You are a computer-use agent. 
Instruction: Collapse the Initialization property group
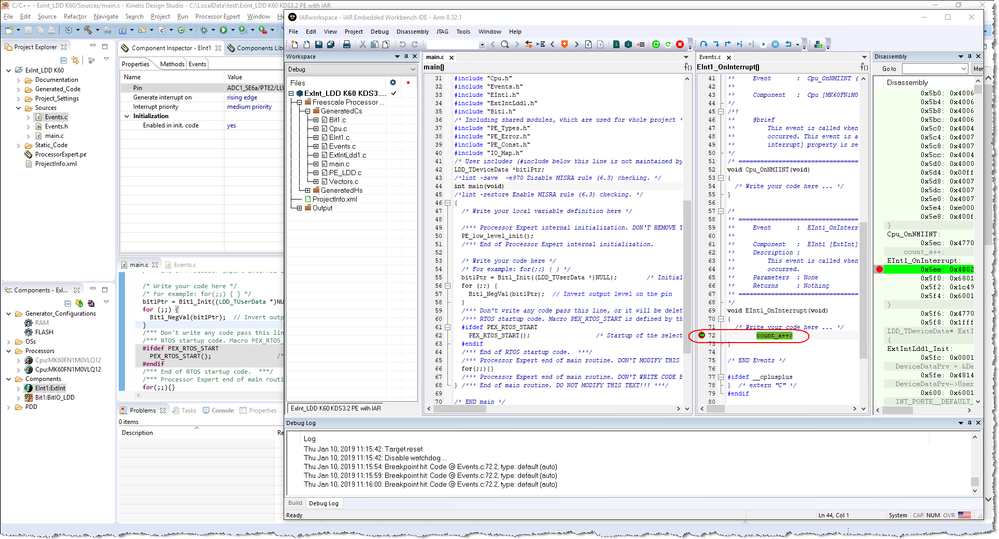(127, 116)
